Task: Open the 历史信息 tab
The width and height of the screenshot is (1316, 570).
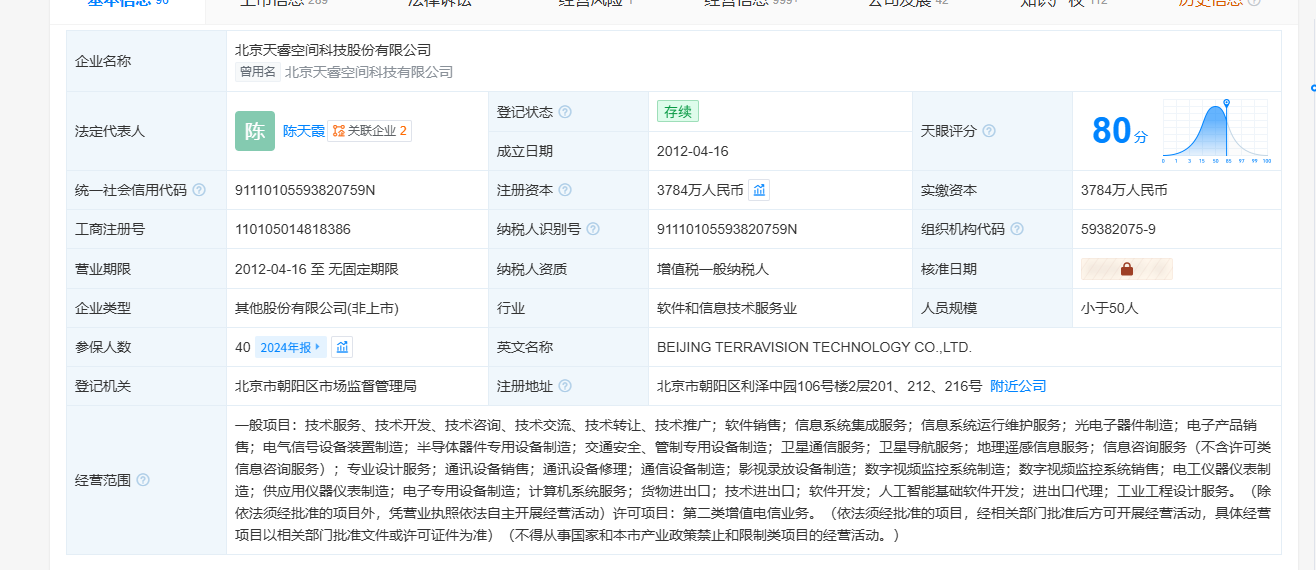Action: [x=1210, y=3]
